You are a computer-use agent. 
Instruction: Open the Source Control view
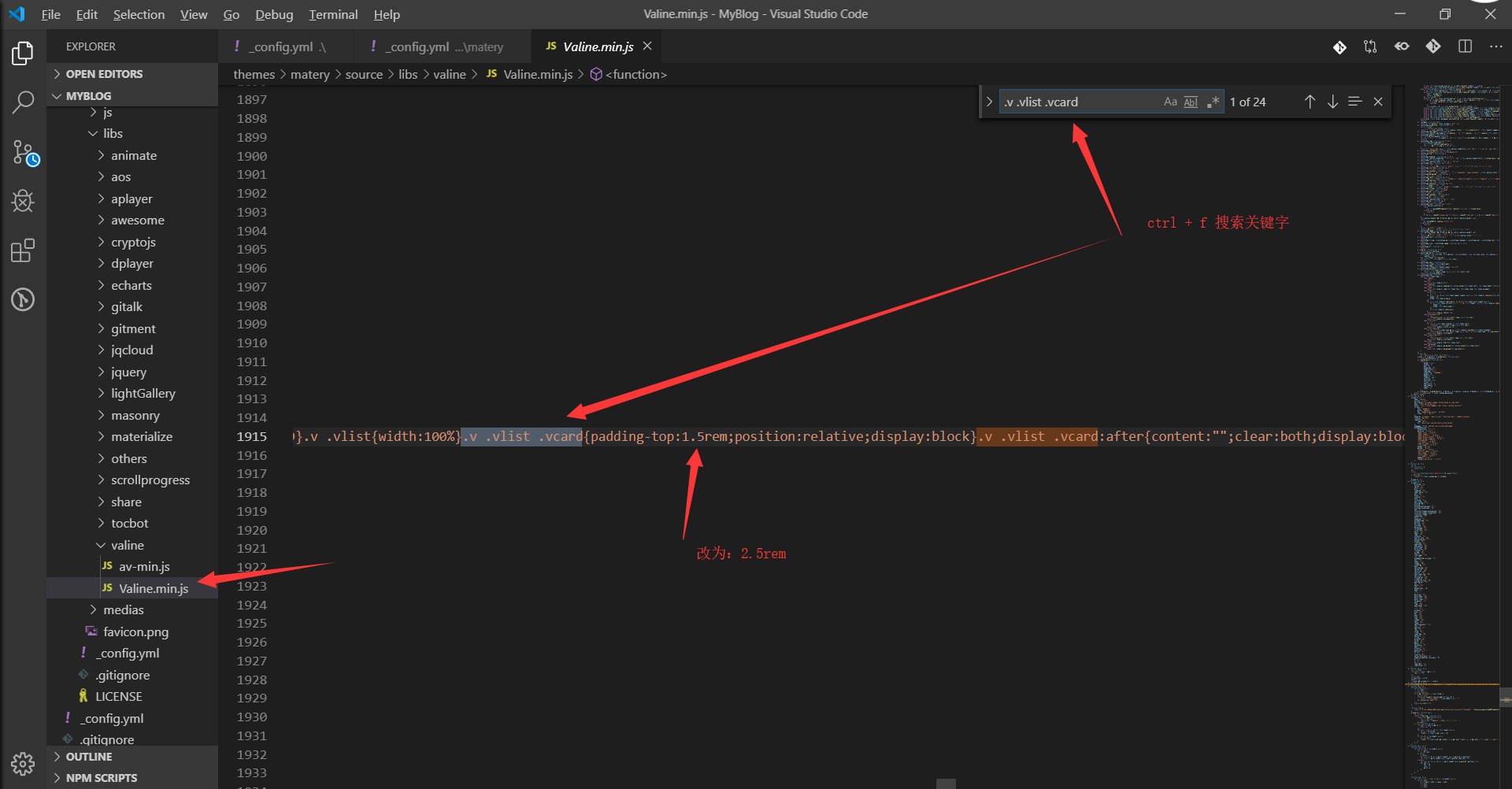tap(24, 153)
